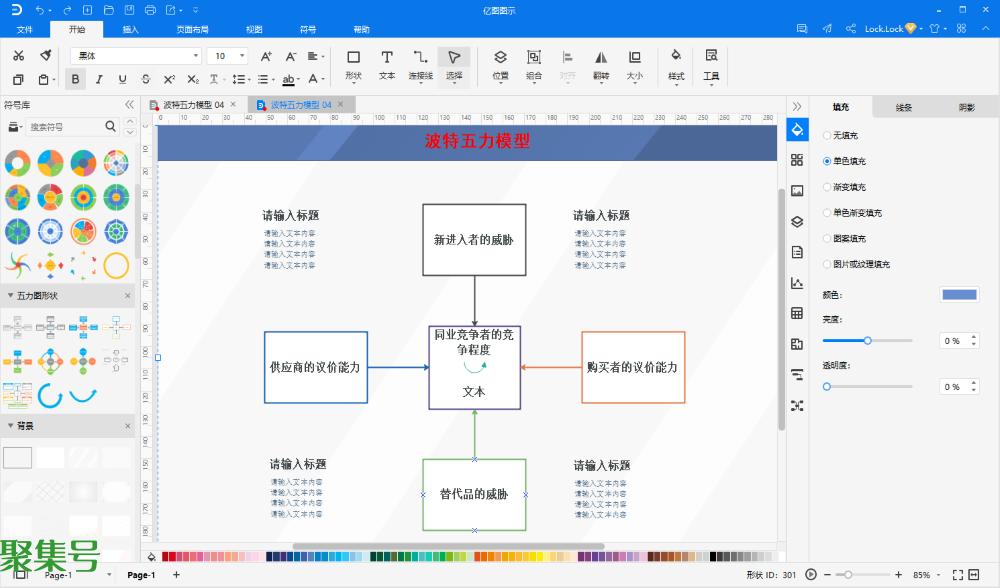This screenshot has width=1000, height=588.
Task: Click the Shape tool (形状)
Action: coord(353,64)
